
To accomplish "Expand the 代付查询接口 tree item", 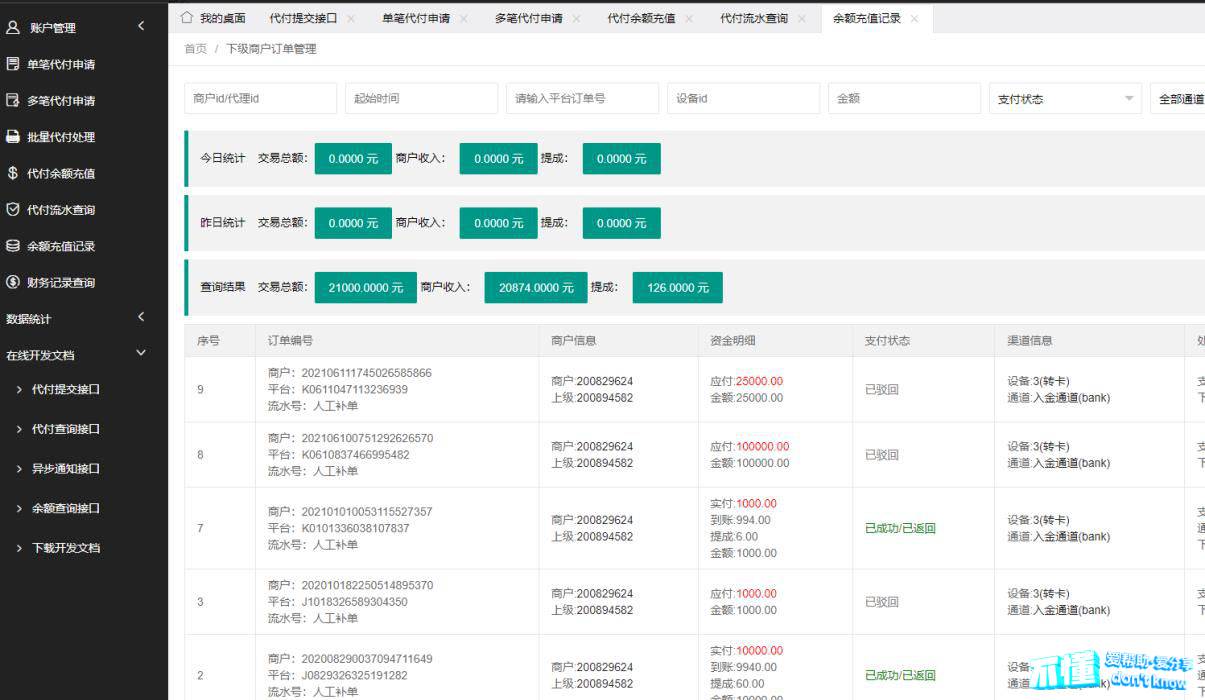I will [x=19, y=429].
